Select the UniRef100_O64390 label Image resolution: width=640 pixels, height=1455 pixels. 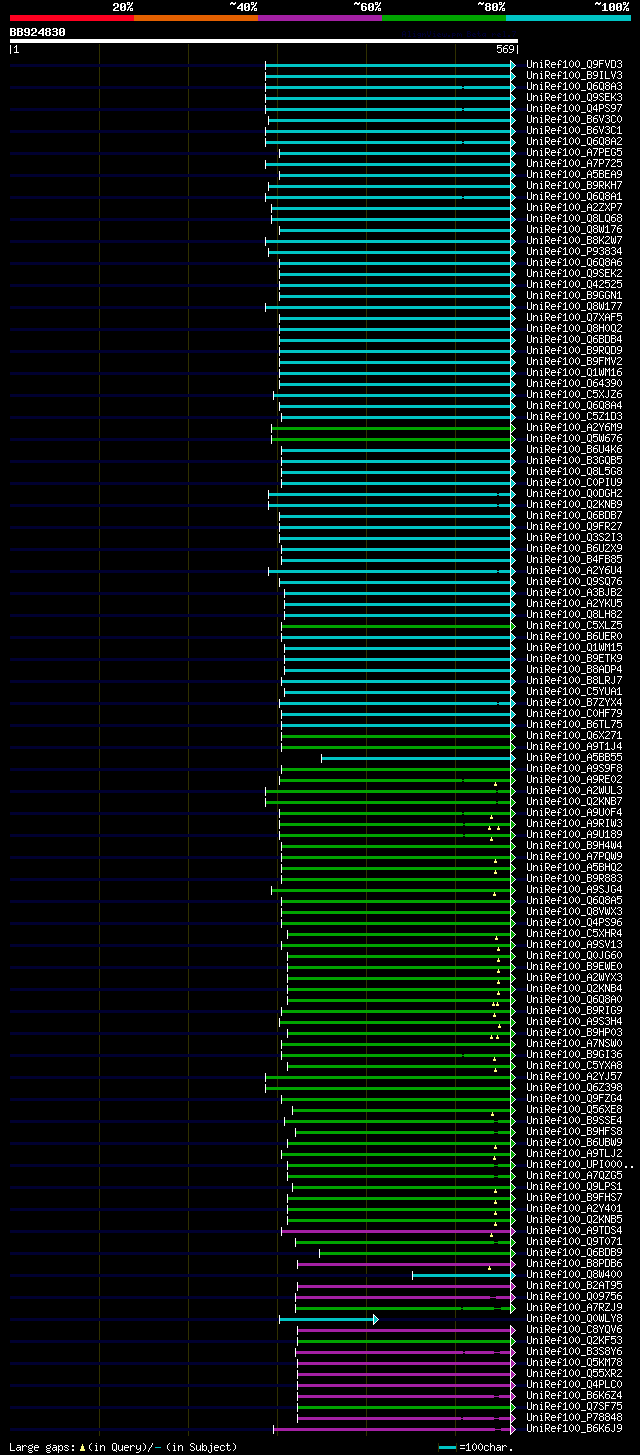point(574,384)
